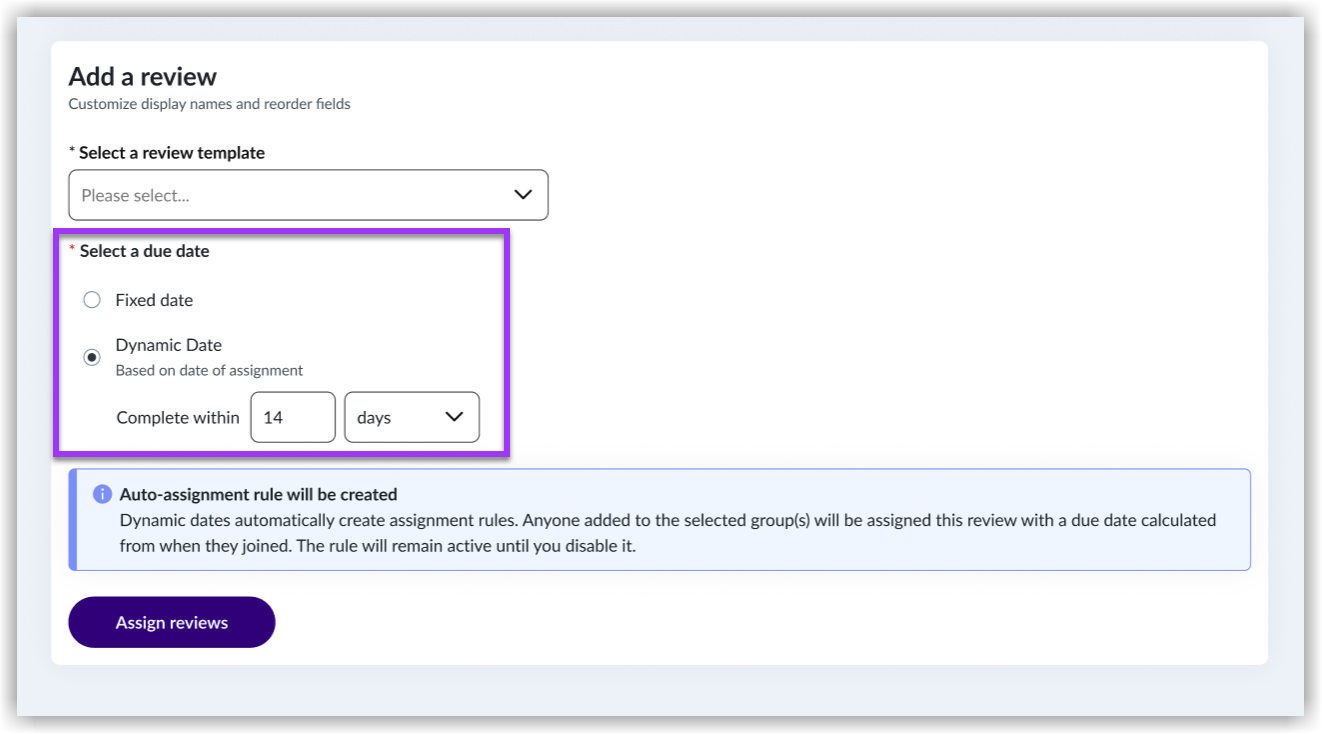The width and height of the screenshot is (1322, 734).
Task: Click the 'Complete within' label text
Action: click(x=178, y=418)
